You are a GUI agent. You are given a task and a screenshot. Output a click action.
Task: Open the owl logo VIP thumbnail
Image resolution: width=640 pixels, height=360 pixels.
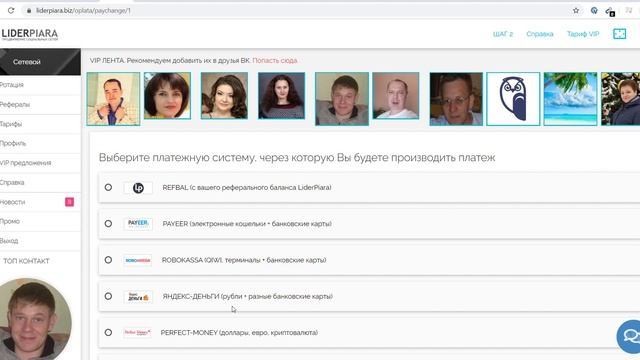pyautogui.click(x=513, y=99)
